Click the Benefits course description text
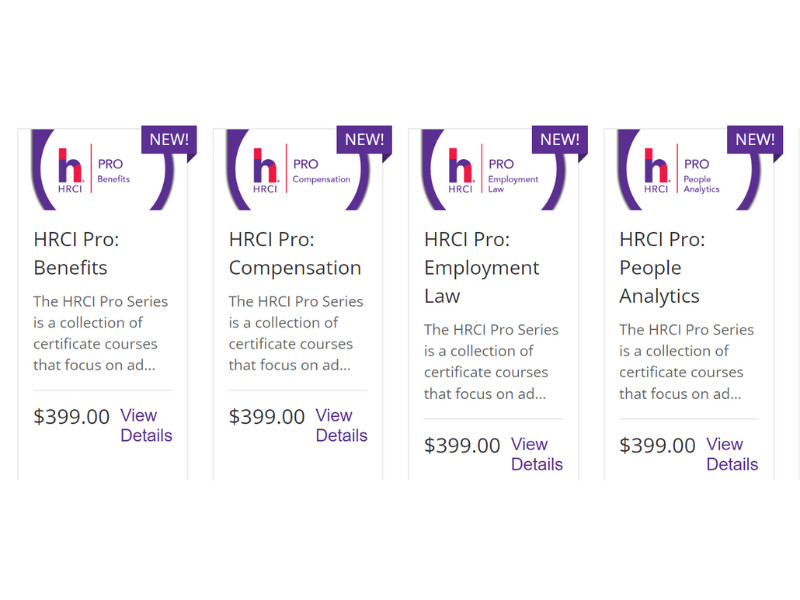 click(101, 332)
